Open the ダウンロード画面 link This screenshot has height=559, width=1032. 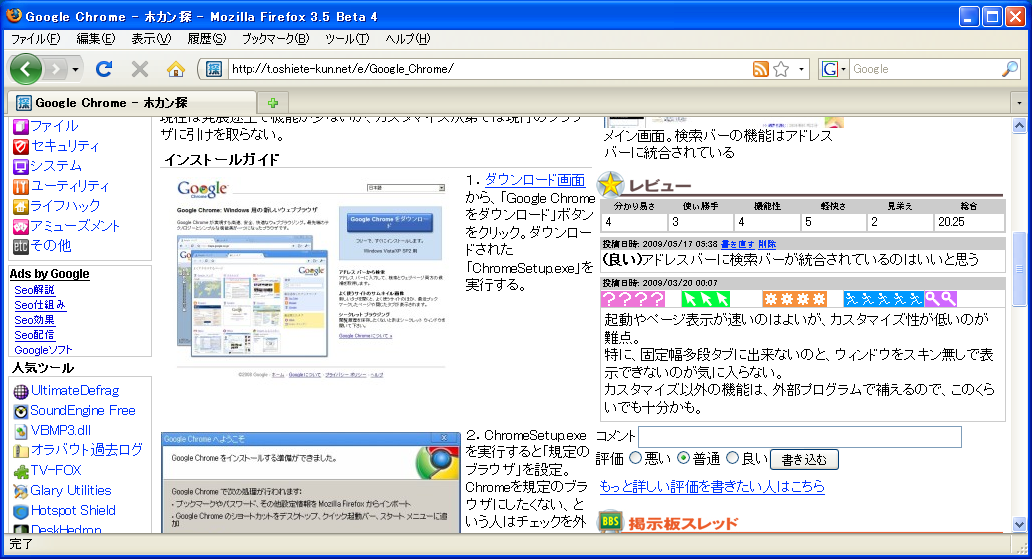534,180
